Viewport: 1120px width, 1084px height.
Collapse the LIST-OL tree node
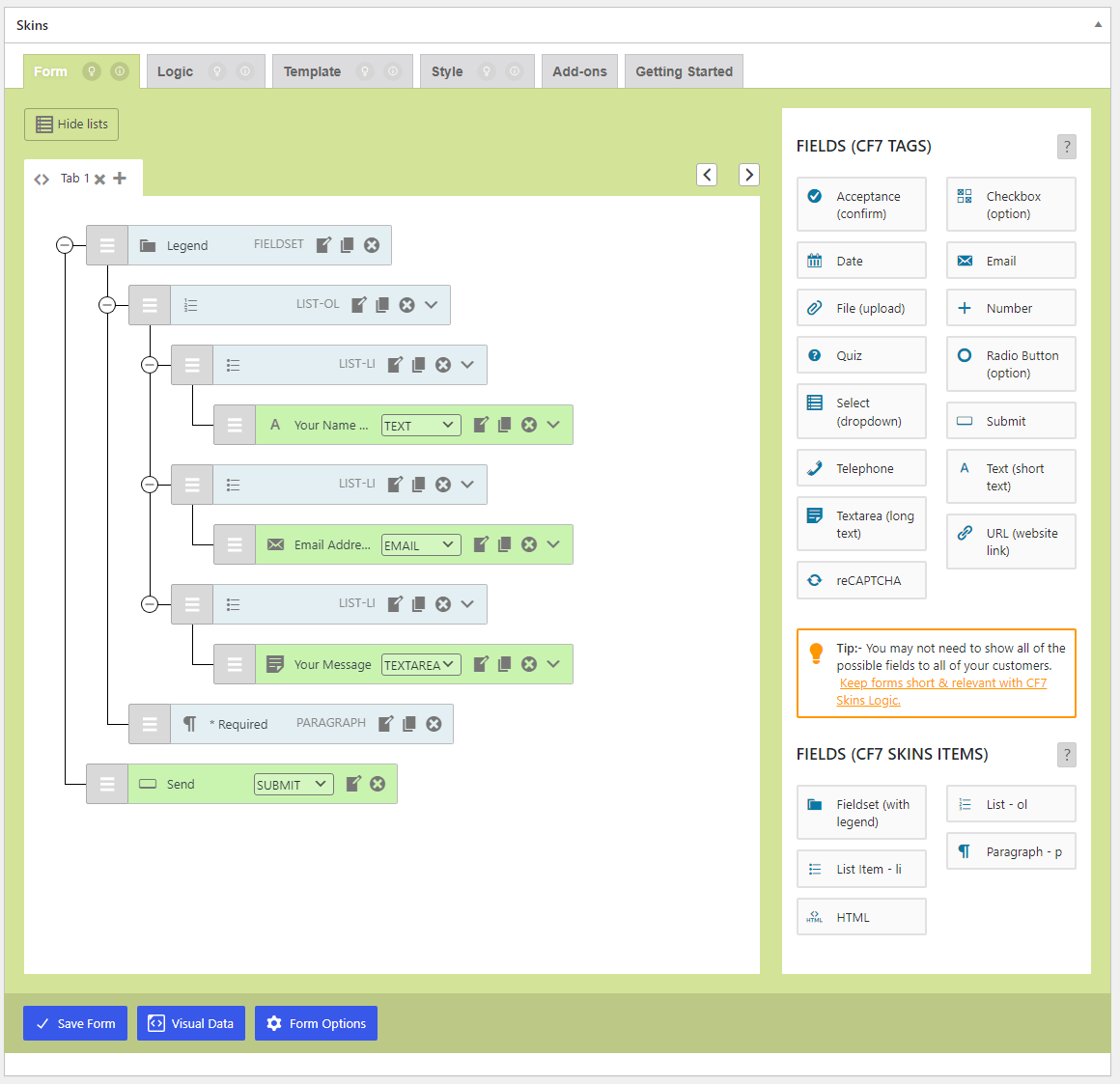click(107, 305)
